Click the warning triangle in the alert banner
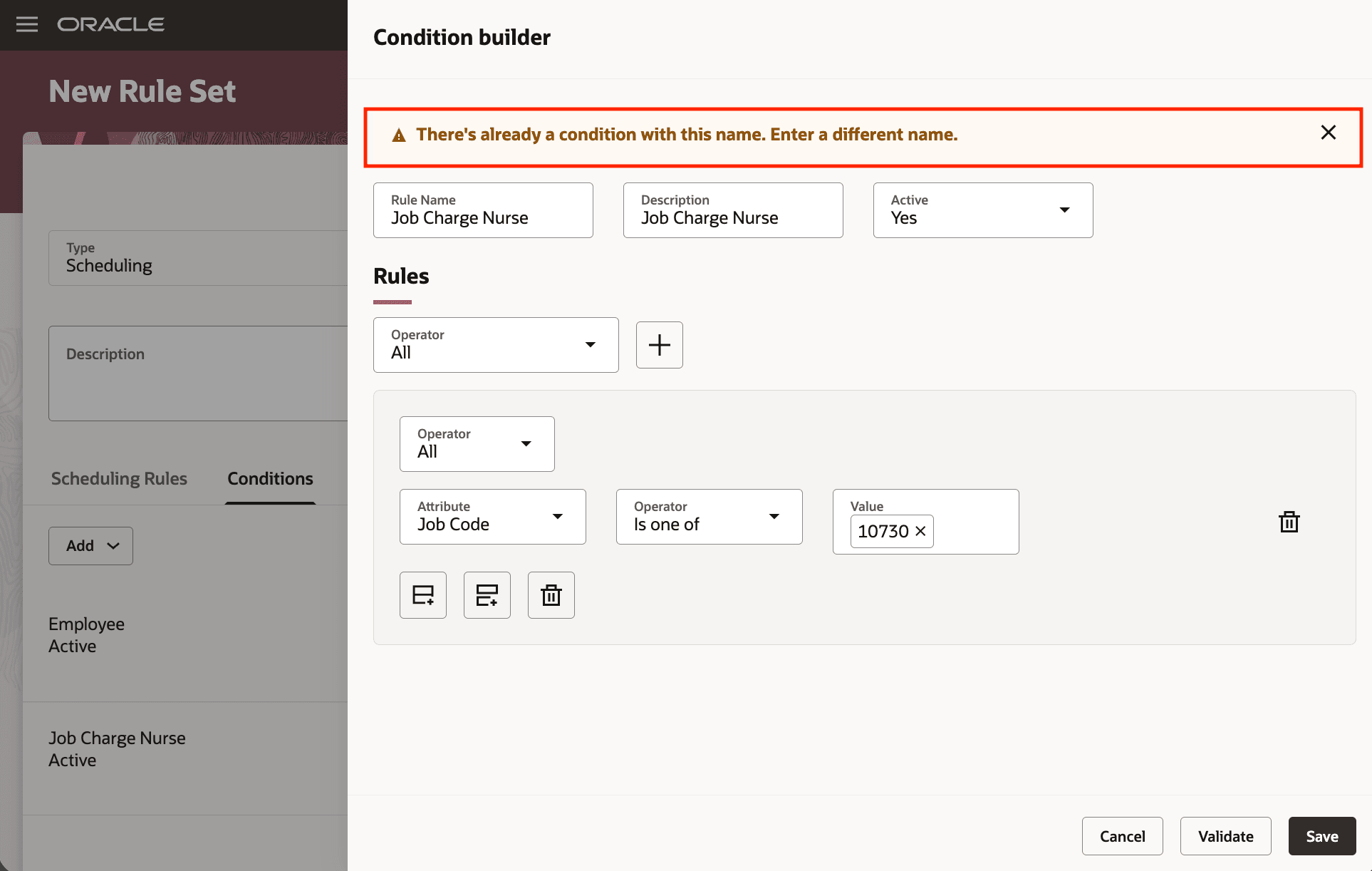This screenshot has height=871, width=1372. (399, 134)
